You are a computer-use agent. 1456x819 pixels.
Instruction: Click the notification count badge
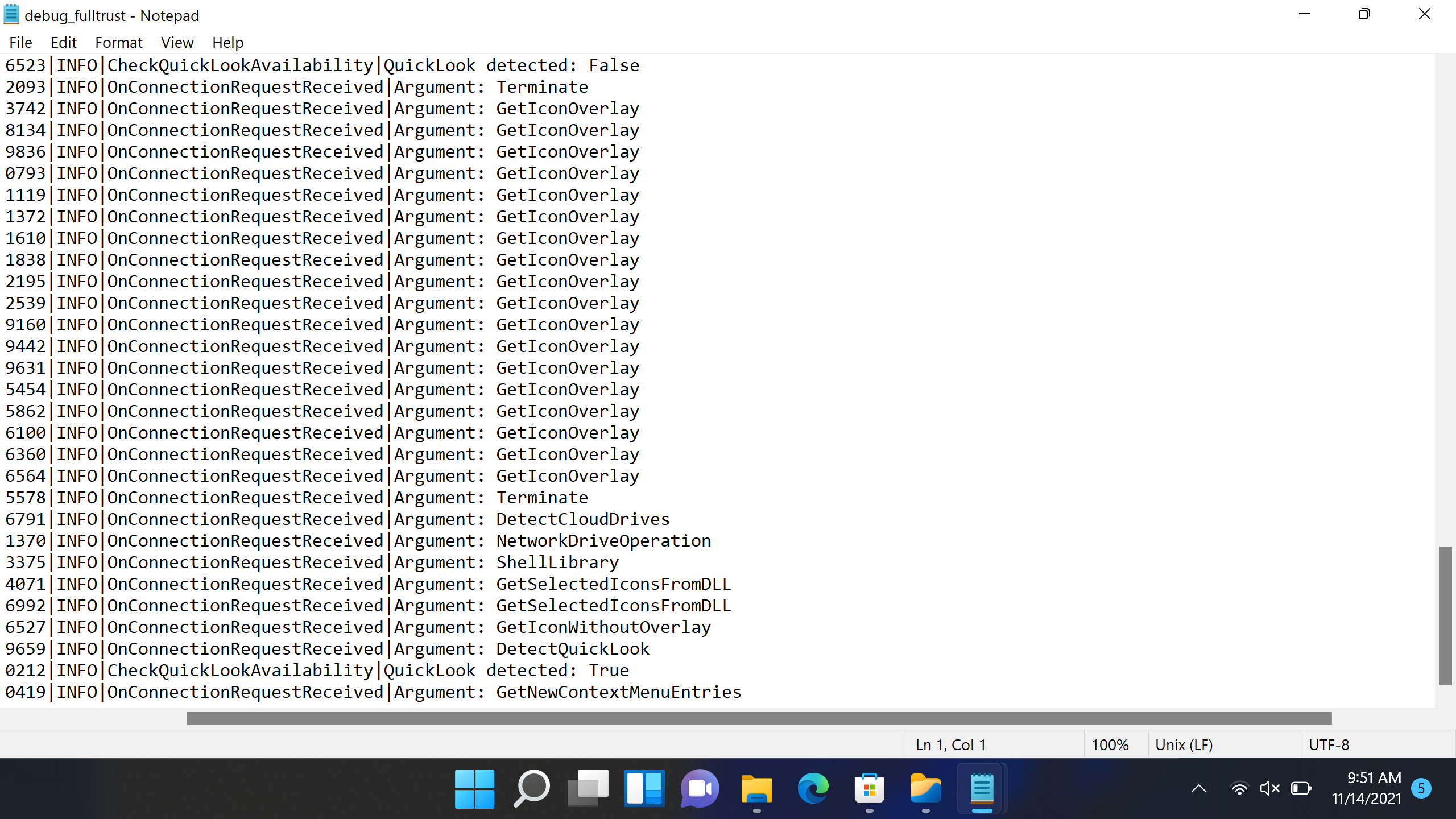point(1421,788)
